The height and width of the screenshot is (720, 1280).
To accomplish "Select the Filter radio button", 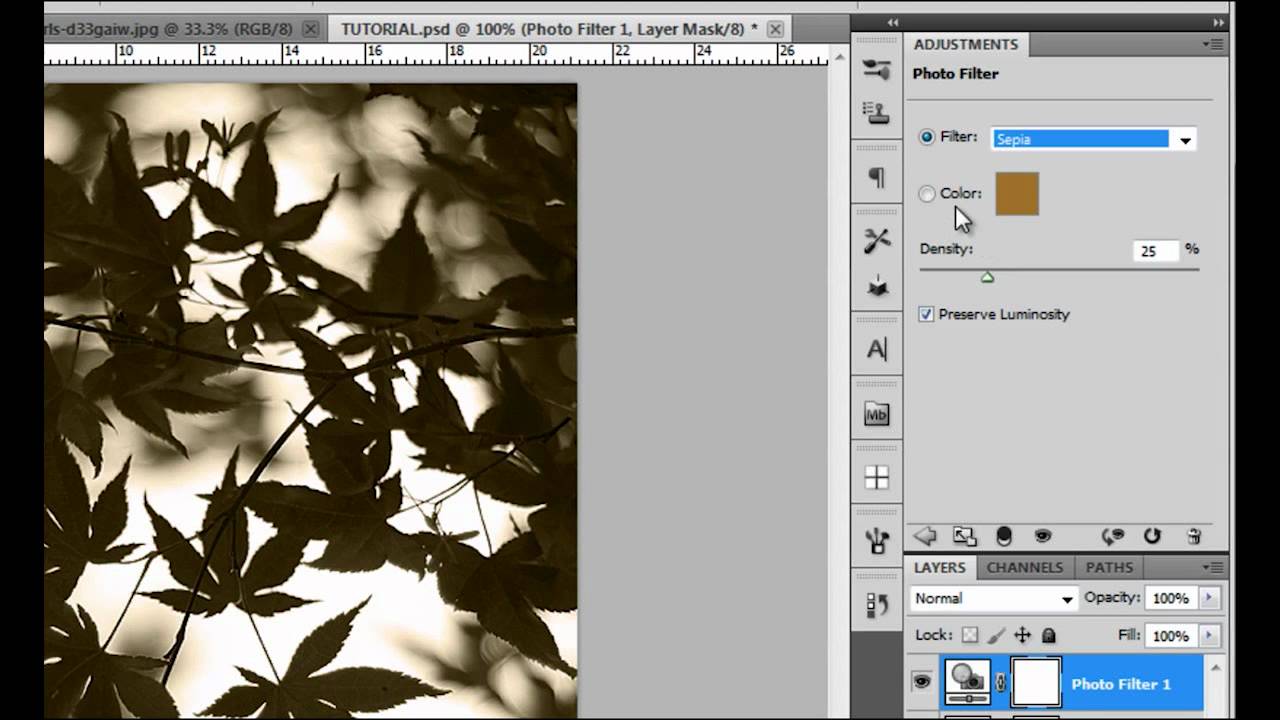I will tap(927, 137).
